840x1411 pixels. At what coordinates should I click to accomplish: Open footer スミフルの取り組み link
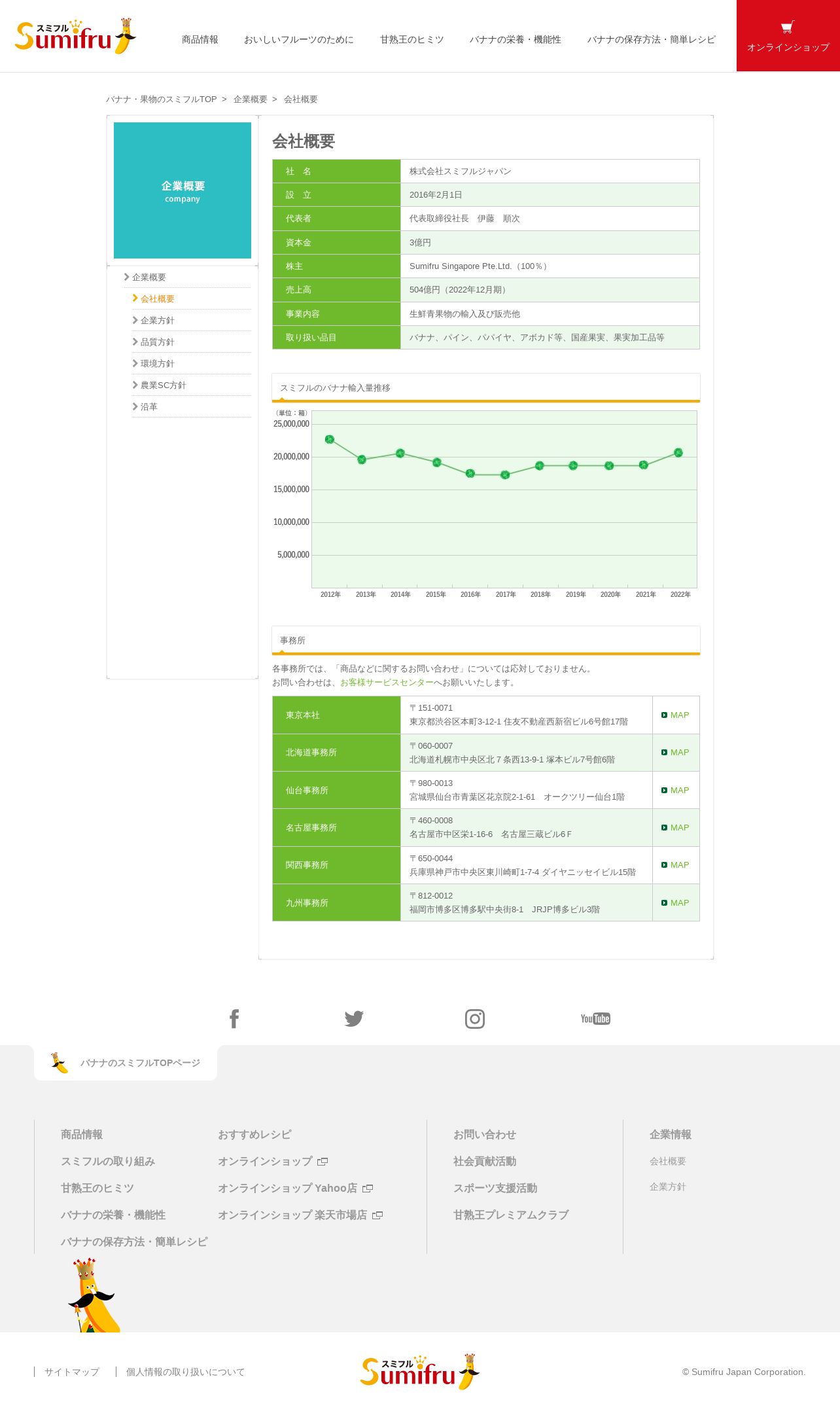[x=108, y=1162]
